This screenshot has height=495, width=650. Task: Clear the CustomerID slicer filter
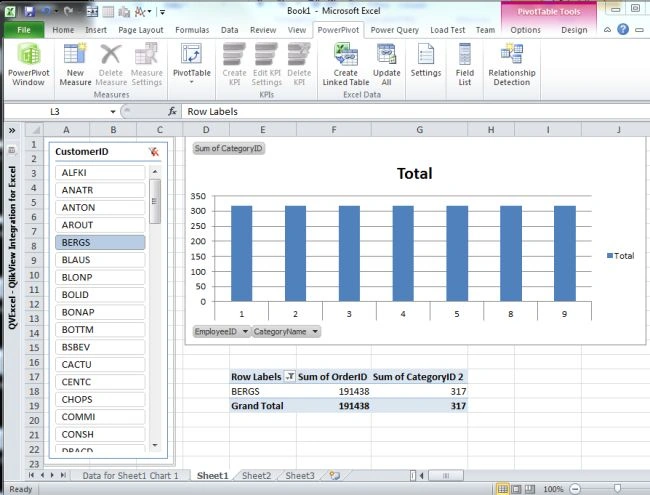[x=154, y=152]
